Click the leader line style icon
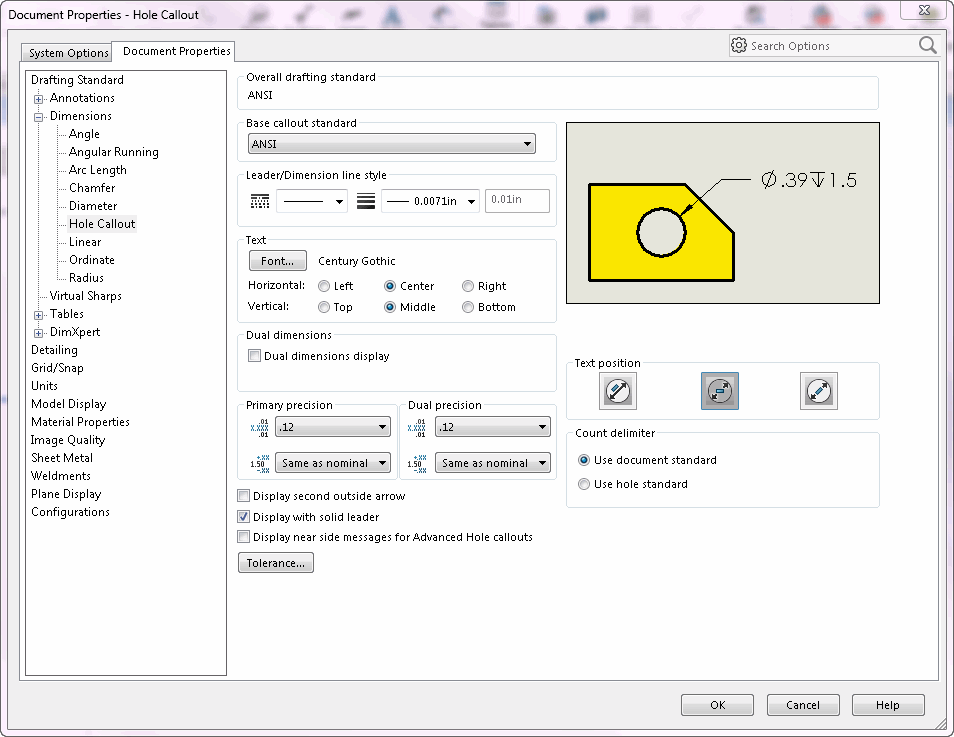954x737 pixels. [x=260, y=201]
